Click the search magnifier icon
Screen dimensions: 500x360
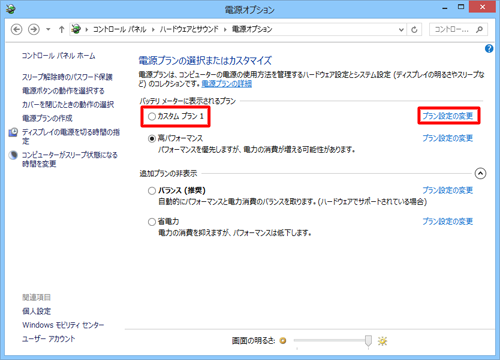click(480, 29)
